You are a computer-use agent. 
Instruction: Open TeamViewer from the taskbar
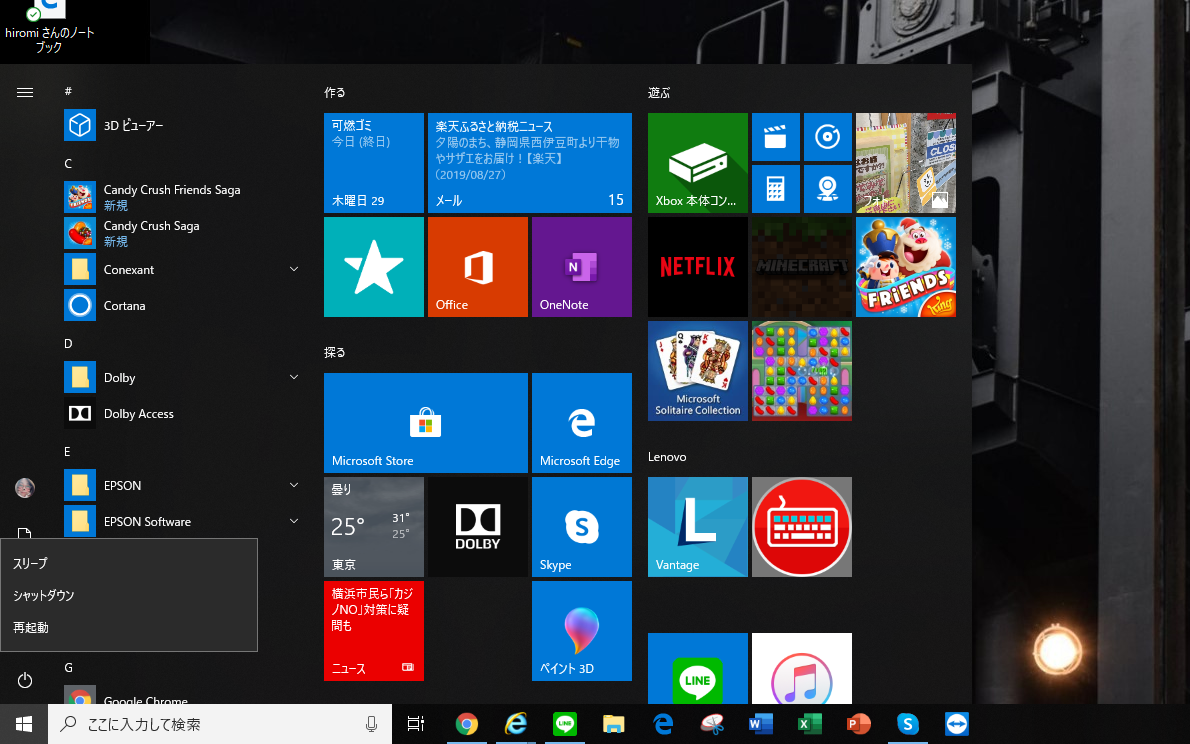click(x=956, y=724)
